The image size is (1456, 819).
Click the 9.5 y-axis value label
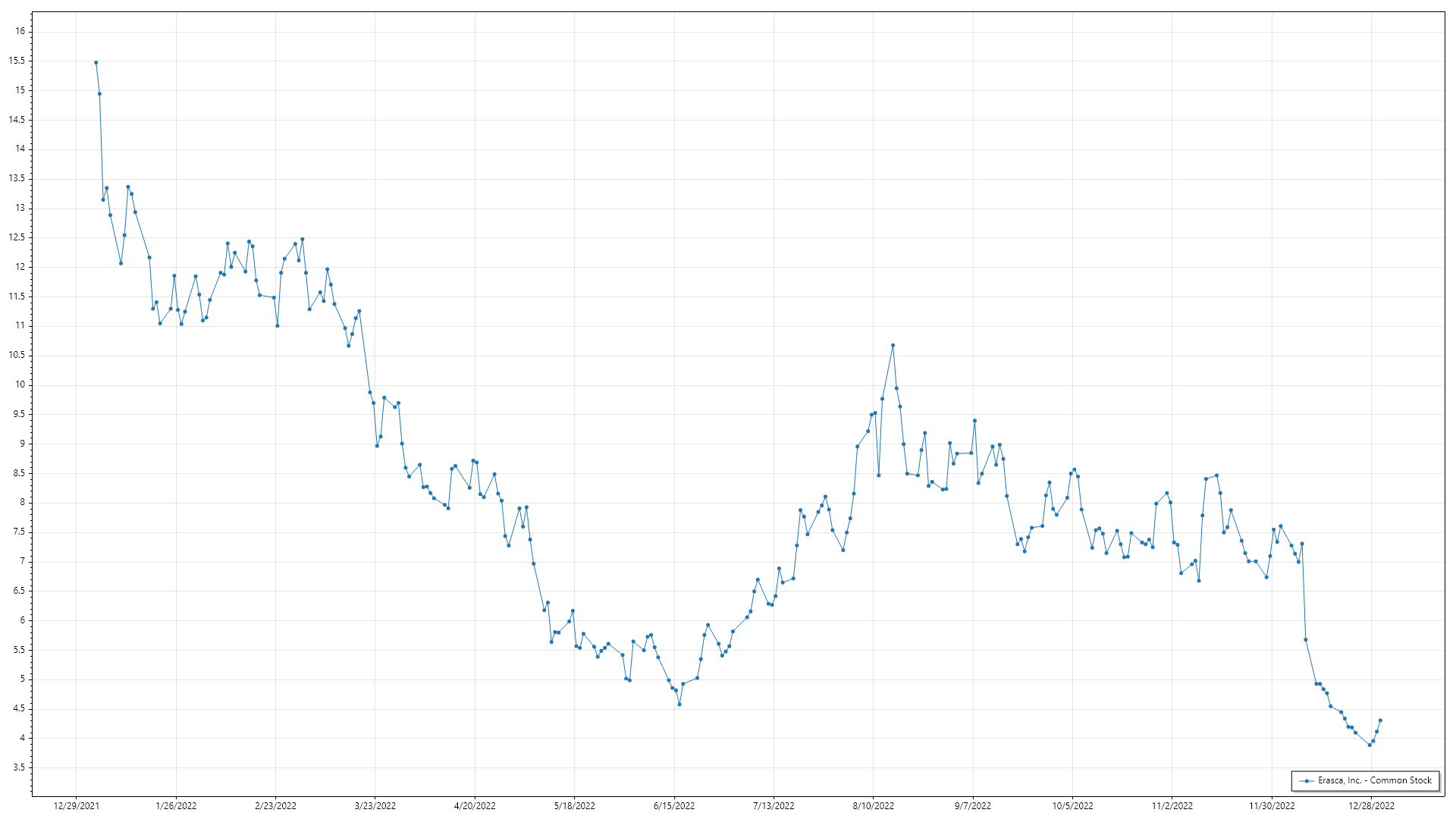(x=18, y=414)
